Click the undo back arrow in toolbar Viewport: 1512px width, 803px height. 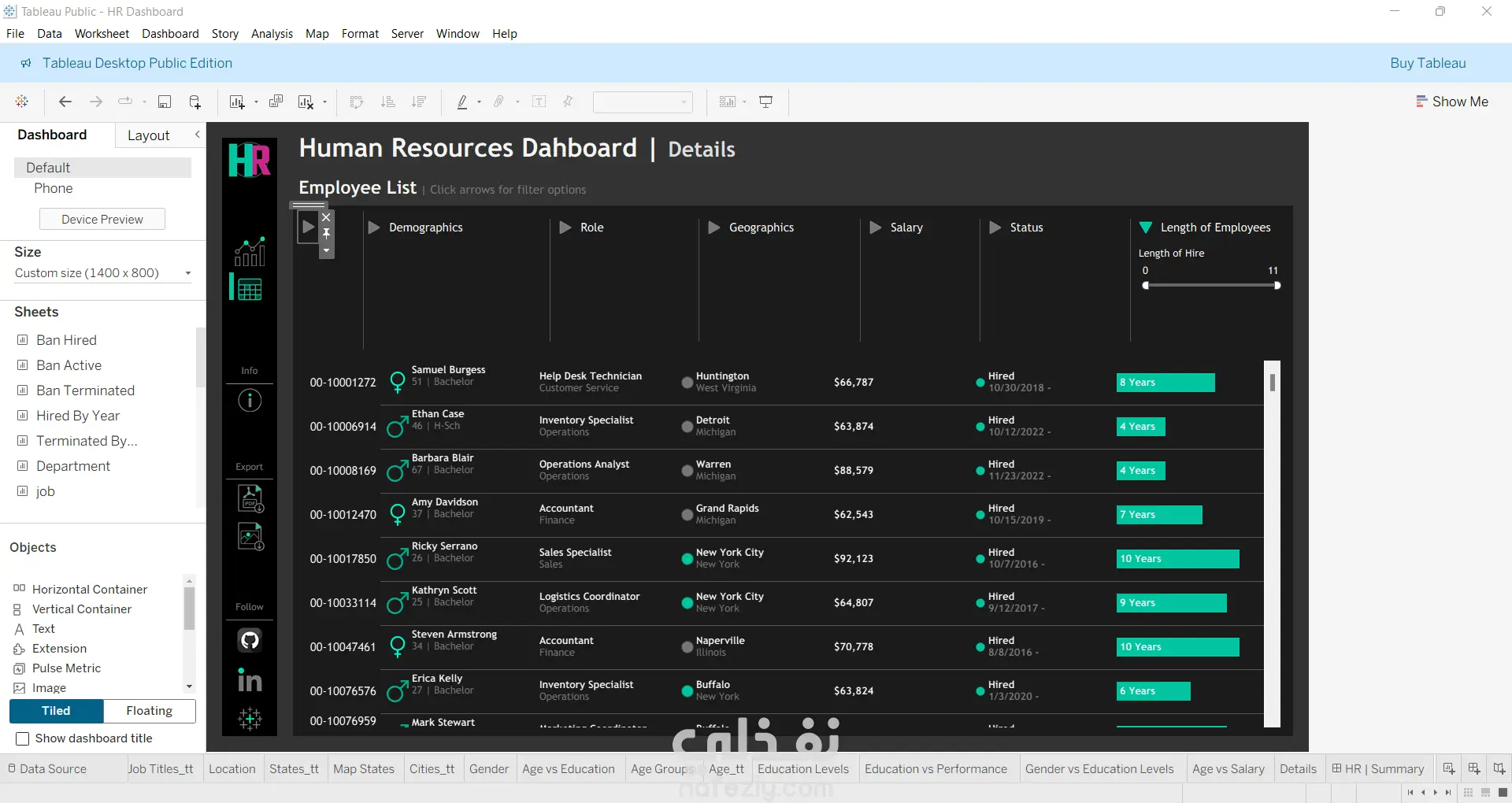[65, 102]
